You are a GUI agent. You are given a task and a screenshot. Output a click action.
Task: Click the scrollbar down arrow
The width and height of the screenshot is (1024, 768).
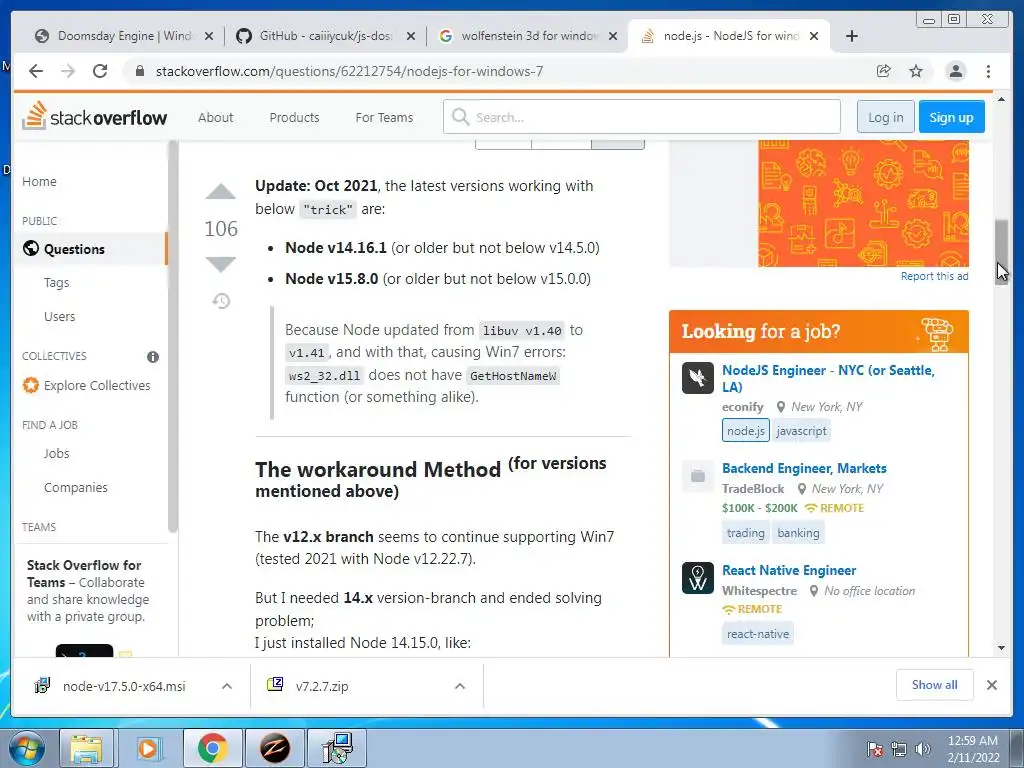(x=1001, y=648)
